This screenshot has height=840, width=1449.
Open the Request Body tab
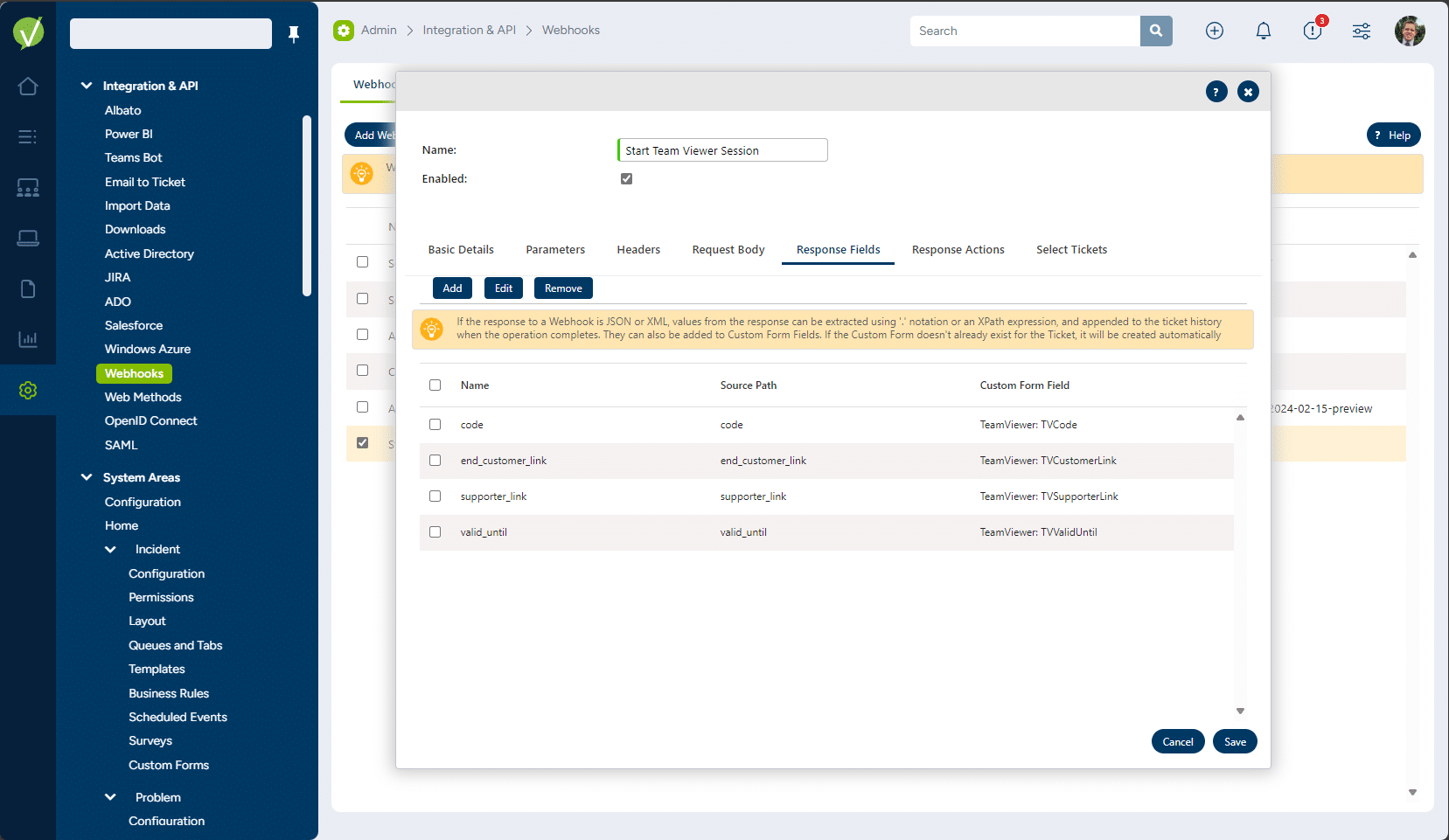(x=728, y=249)
